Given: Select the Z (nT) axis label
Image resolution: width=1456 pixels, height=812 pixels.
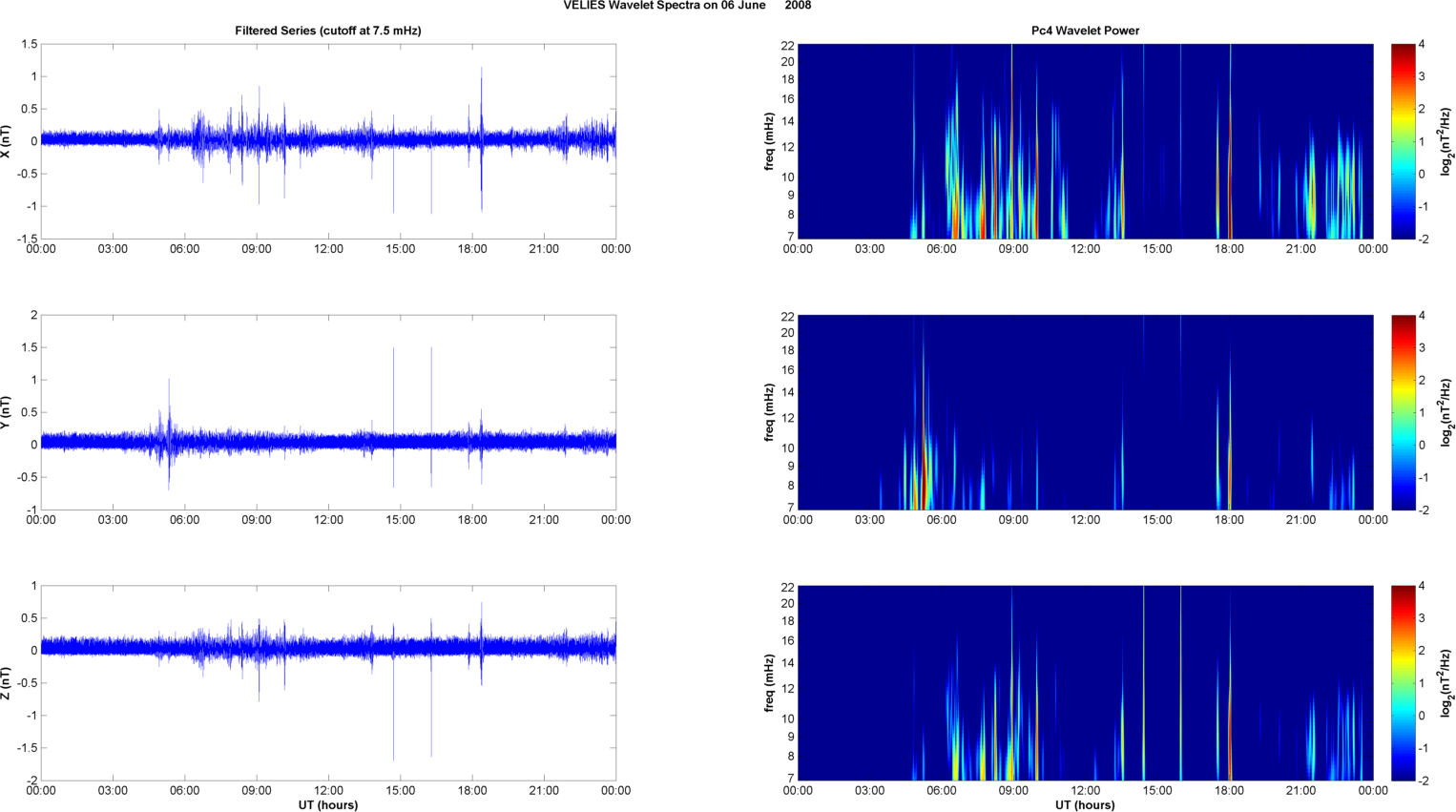Looking at the screenshot, I should [x=7, y=683].
